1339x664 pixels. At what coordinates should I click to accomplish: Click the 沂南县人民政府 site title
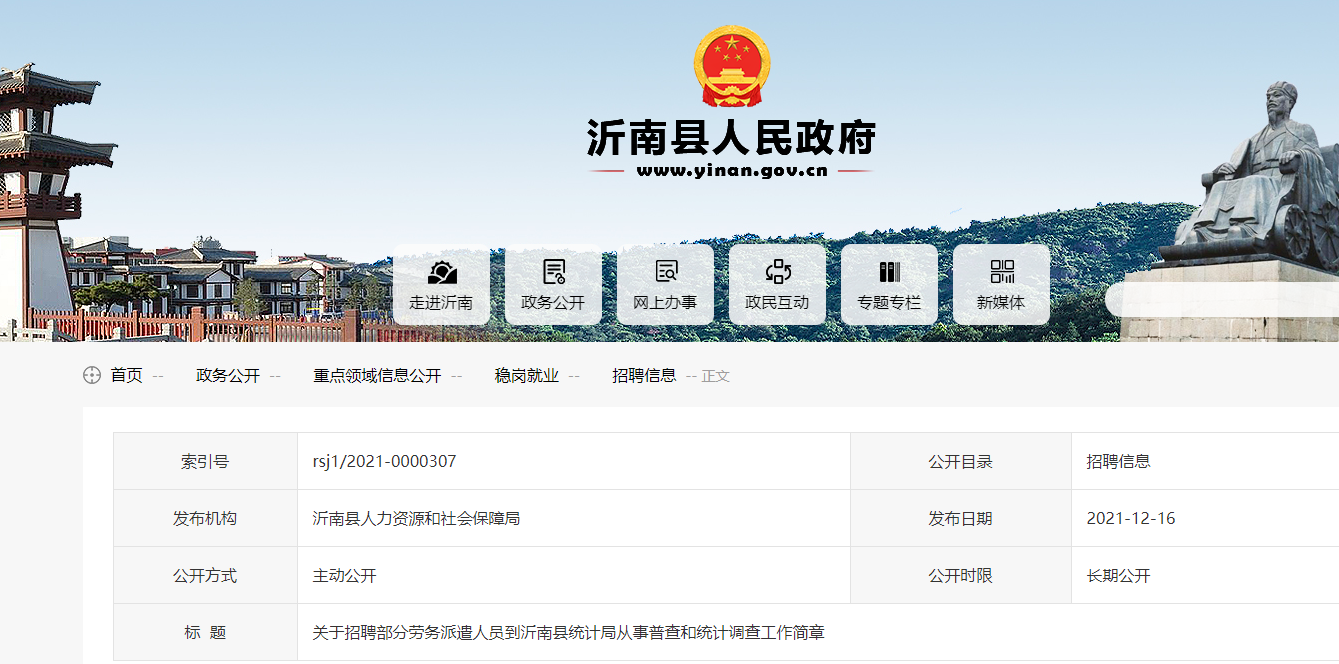click(731, 139)
